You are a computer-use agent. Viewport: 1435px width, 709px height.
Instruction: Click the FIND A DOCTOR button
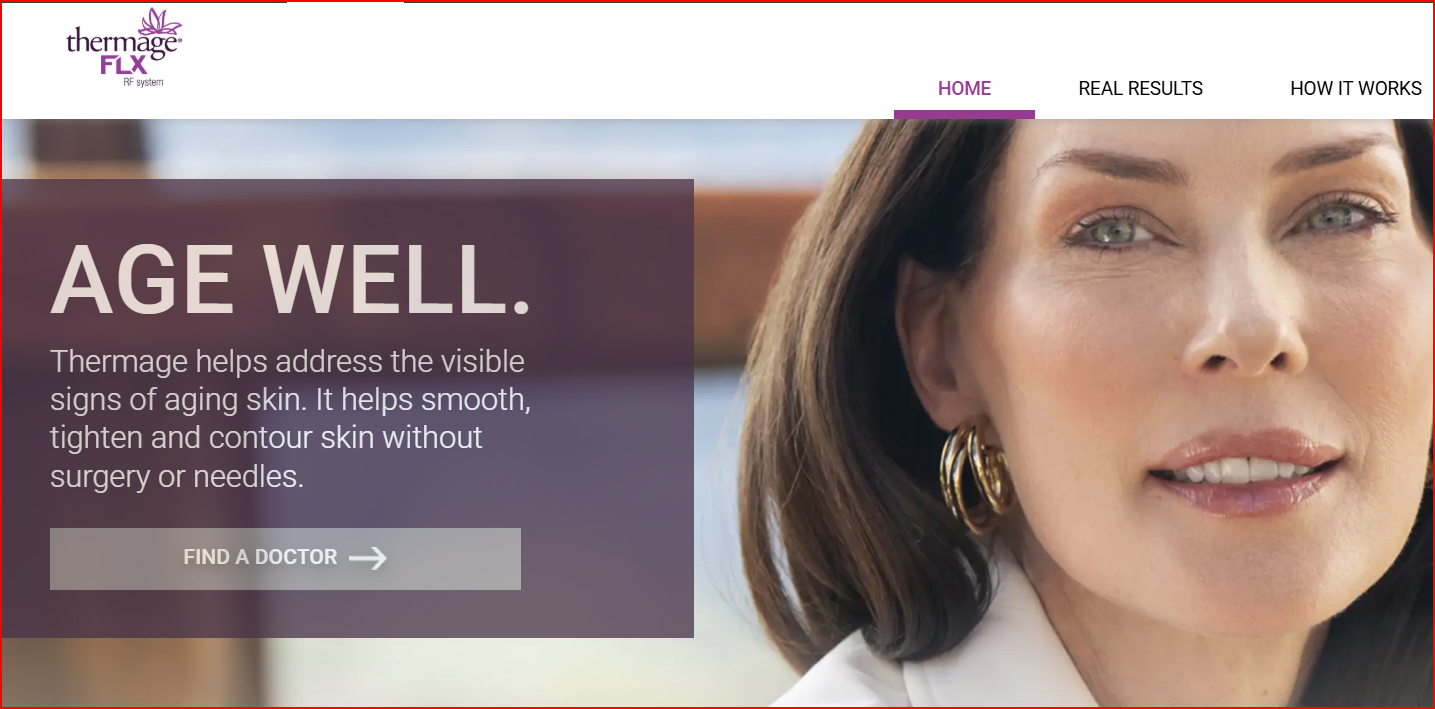285,558
